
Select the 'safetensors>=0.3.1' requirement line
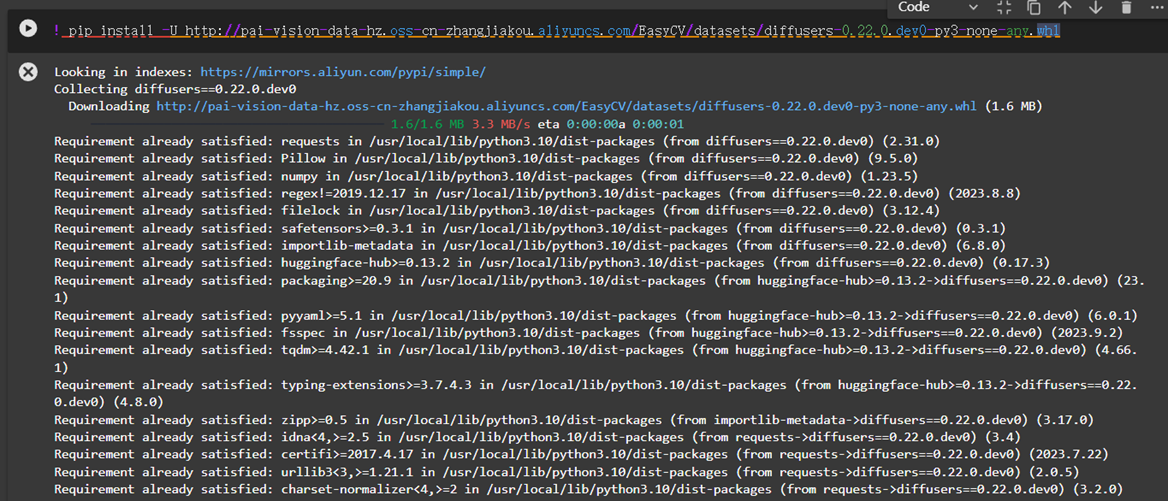[530, 228]
